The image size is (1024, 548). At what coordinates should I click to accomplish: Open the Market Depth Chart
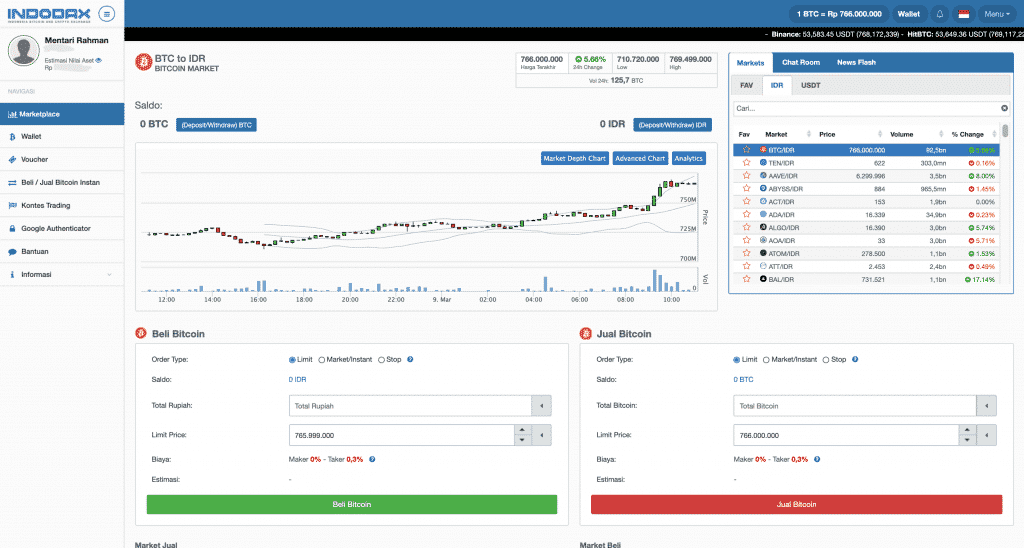pos(574,158)
